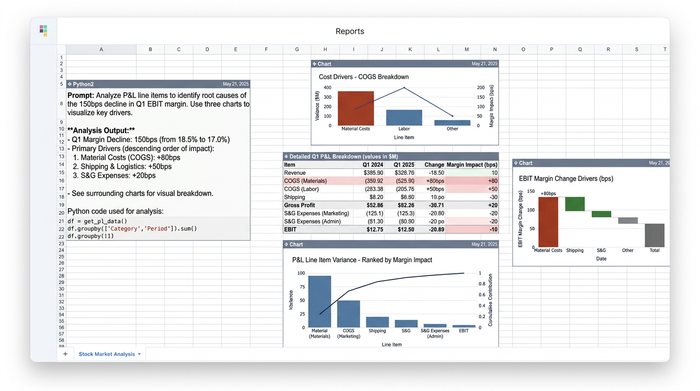This screenshot has height=391, width=700.
Task: Click the Q1 Margin Decline analysis line
Action: pos(149,140)
